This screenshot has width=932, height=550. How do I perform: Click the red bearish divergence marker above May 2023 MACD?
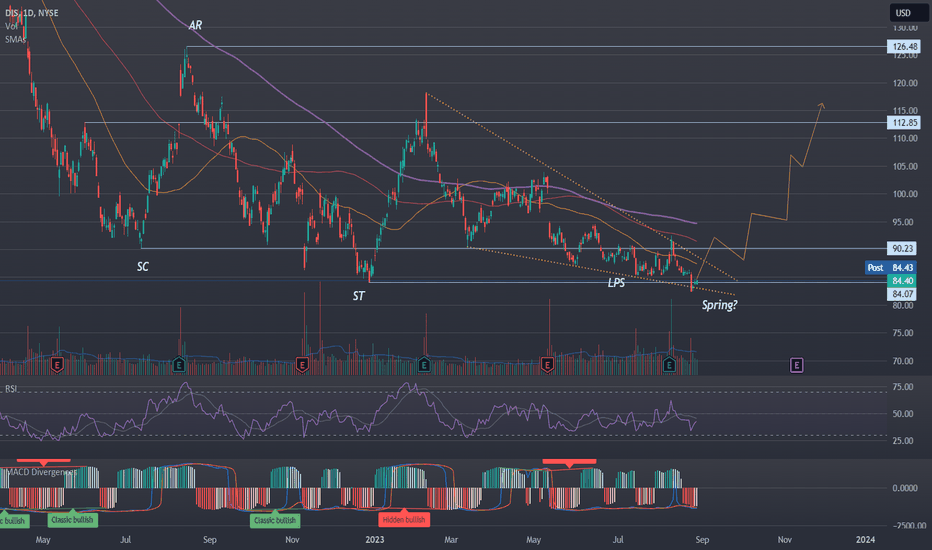point(569,462)
